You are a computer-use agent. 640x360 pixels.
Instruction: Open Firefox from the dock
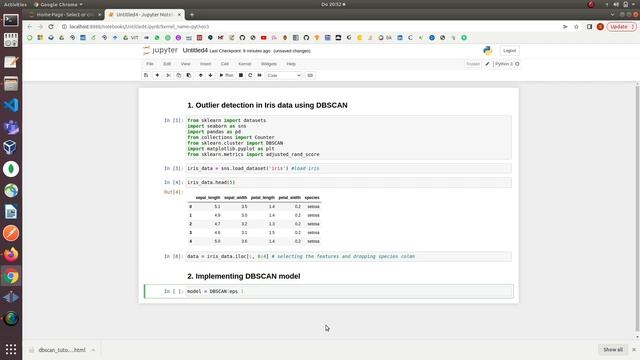(x=11, y=255)
